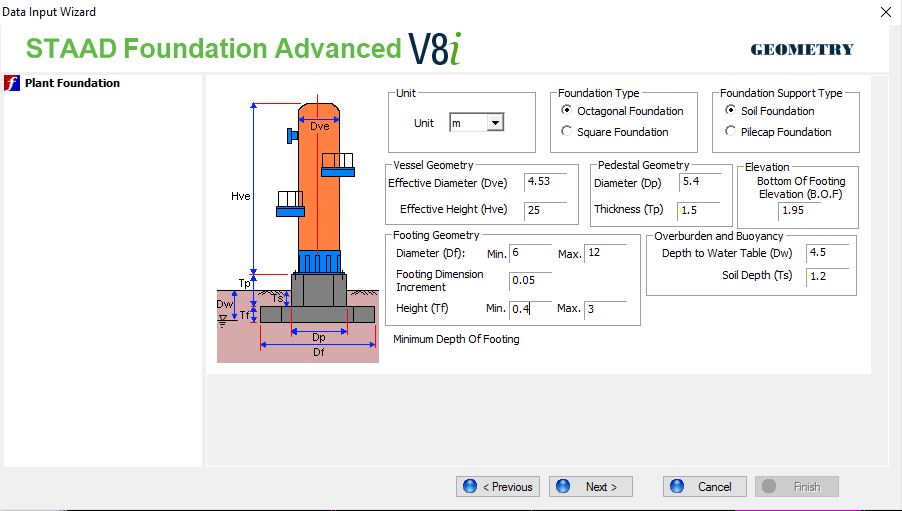
Task: Select the Pedestal Thickness (Tp) input
Action: (699, 210)
